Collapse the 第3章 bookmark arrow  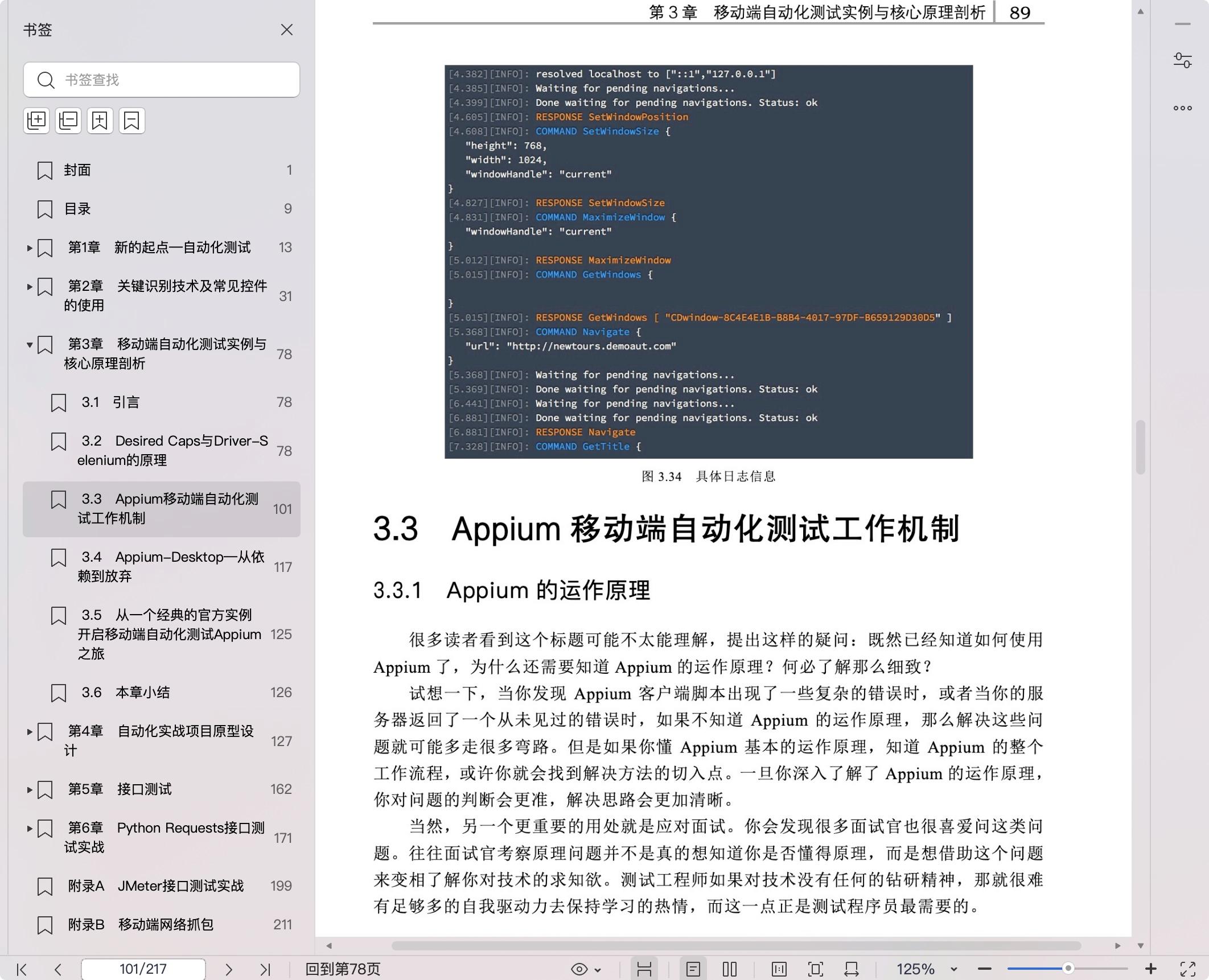coord(30,345)
